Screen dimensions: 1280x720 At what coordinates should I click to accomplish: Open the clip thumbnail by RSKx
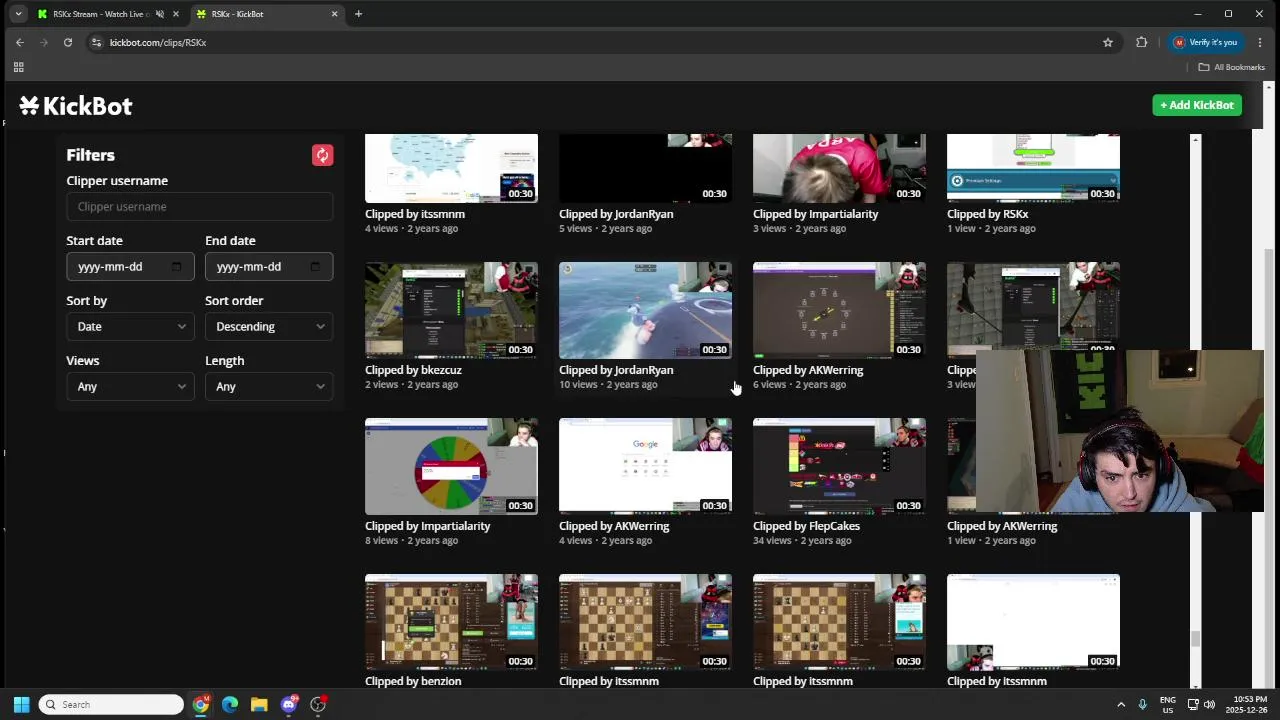pyautogui.click(x=1033, y=168)
